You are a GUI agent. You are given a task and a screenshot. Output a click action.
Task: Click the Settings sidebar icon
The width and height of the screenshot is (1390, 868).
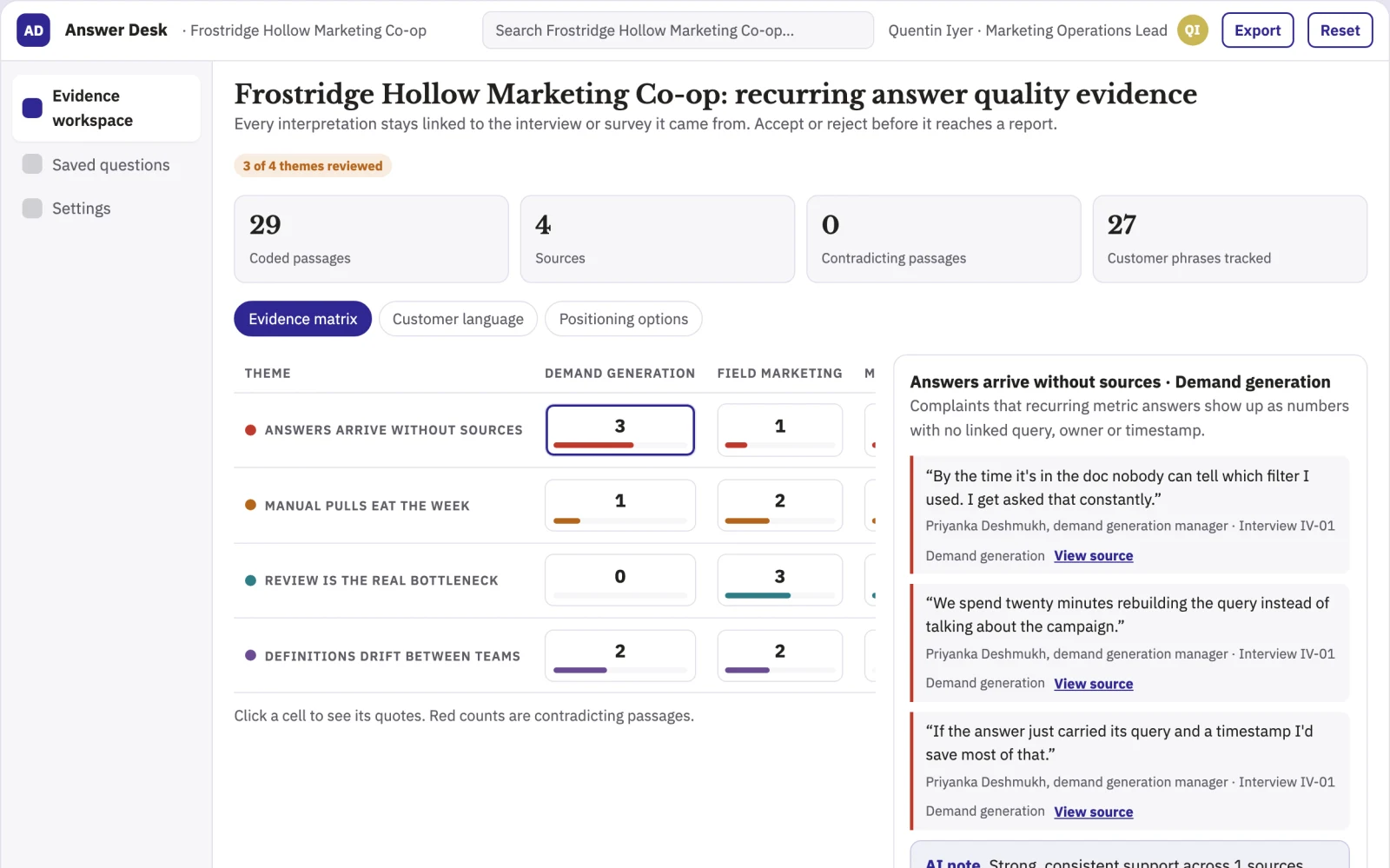pos(32,209)
